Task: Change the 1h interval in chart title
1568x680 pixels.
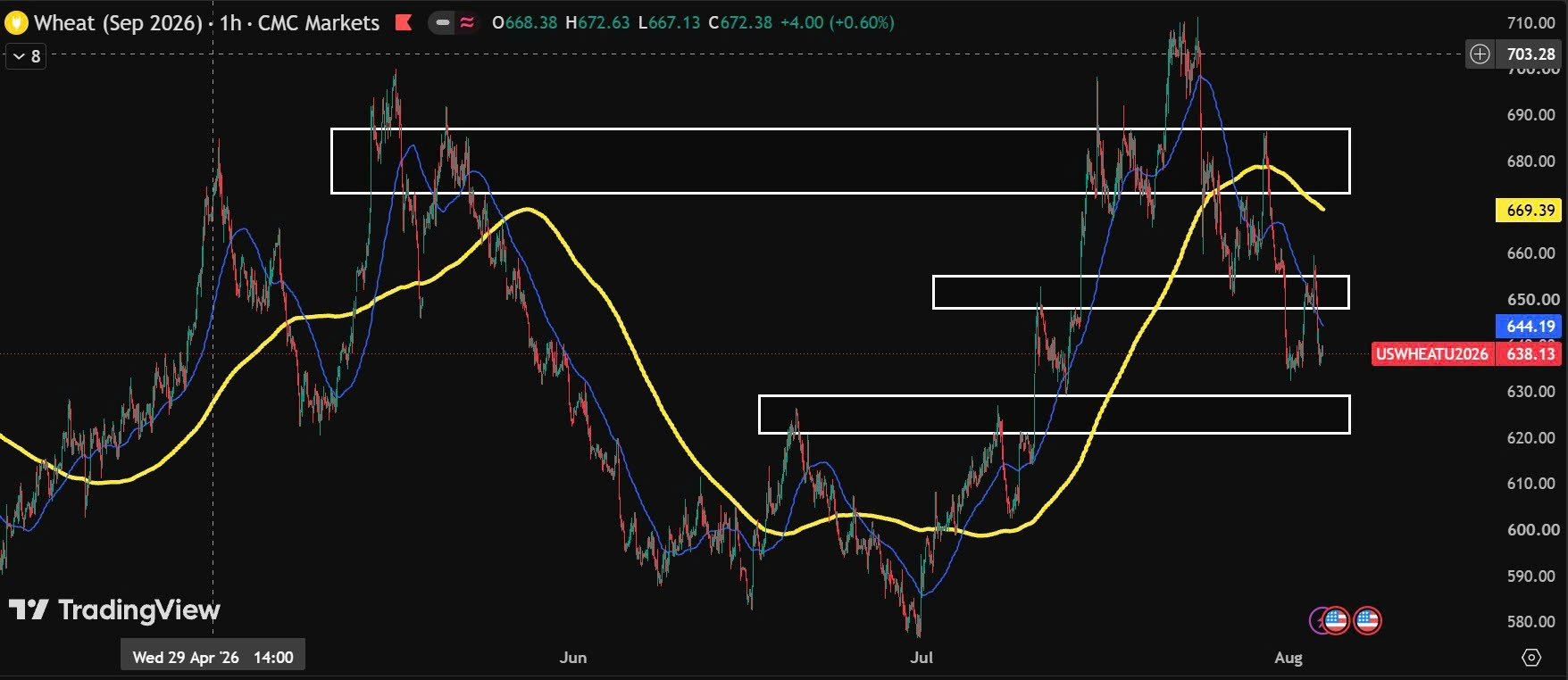Action: (230, 23)
